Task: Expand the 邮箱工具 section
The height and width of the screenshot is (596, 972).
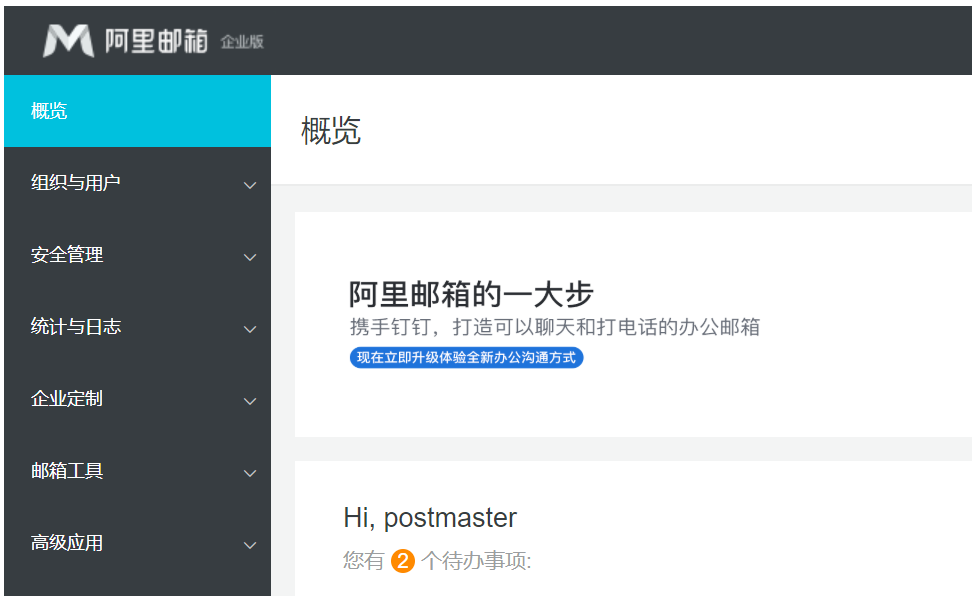Action: pos(249,473)
